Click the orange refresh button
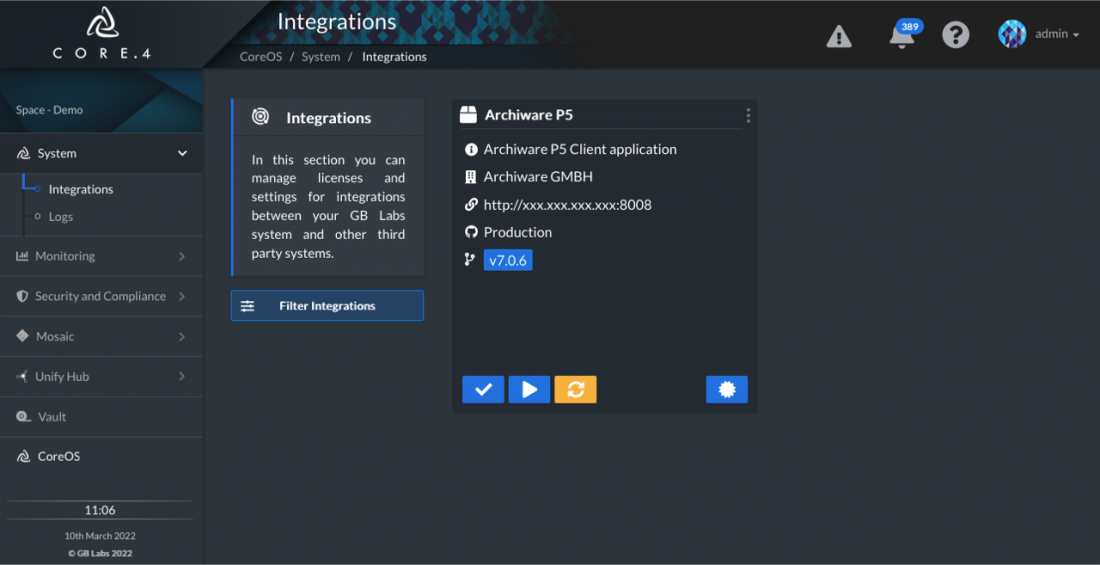The height and width of the screenshot is (565, 1100). 575,390
